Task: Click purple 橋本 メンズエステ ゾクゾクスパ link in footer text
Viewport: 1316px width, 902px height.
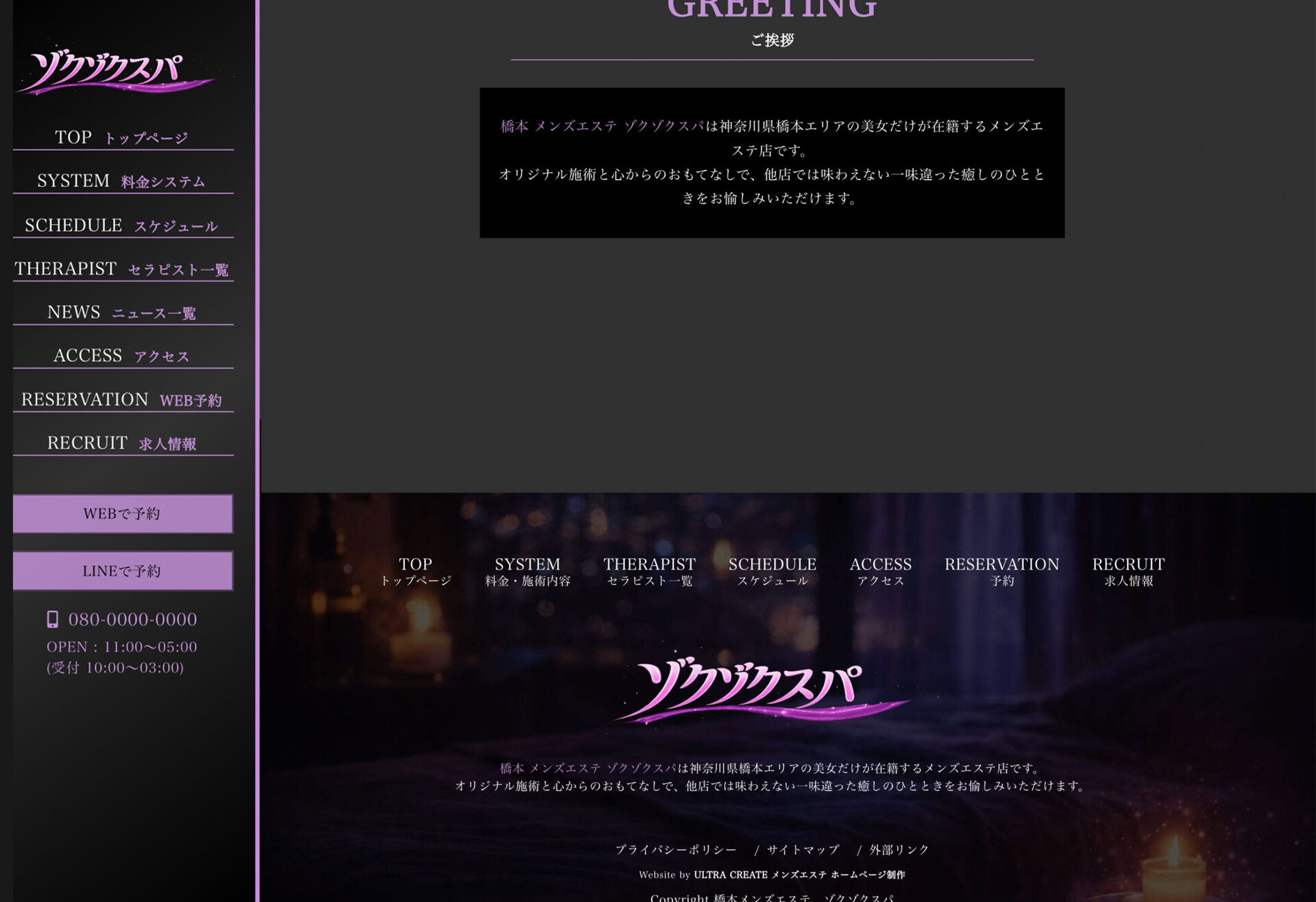Action: [588, 768]
